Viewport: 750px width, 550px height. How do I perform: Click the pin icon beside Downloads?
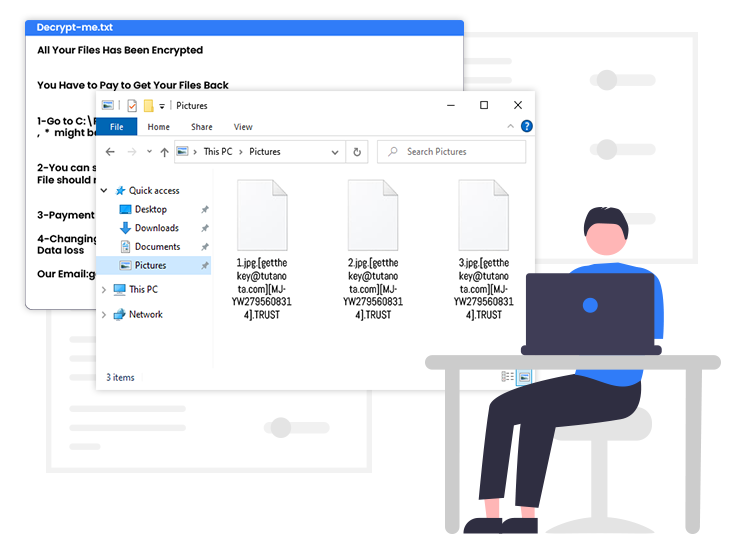tap(205, 228)
